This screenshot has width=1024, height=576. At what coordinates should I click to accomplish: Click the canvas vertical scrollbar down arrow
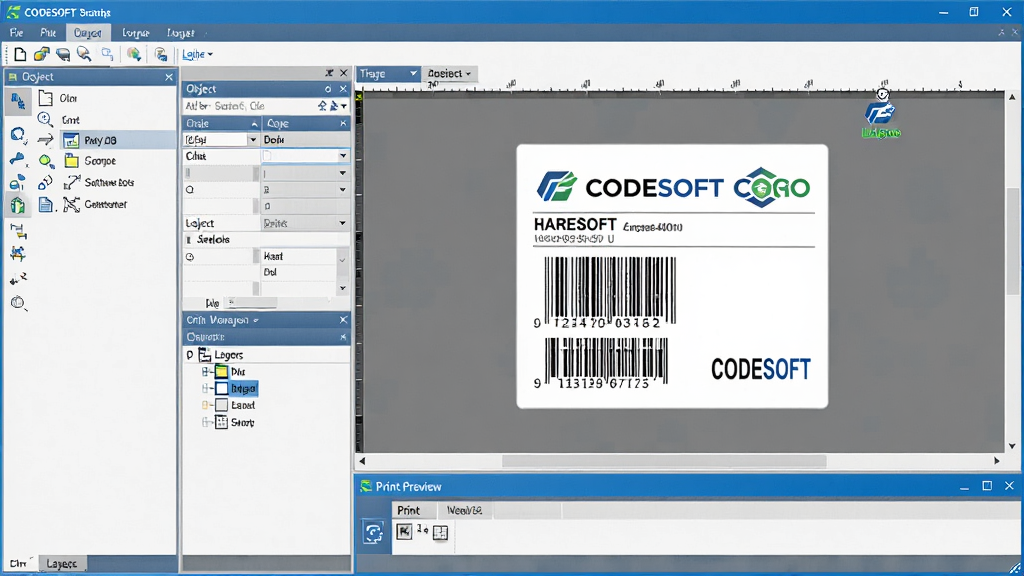click(x=1012, y=447)
